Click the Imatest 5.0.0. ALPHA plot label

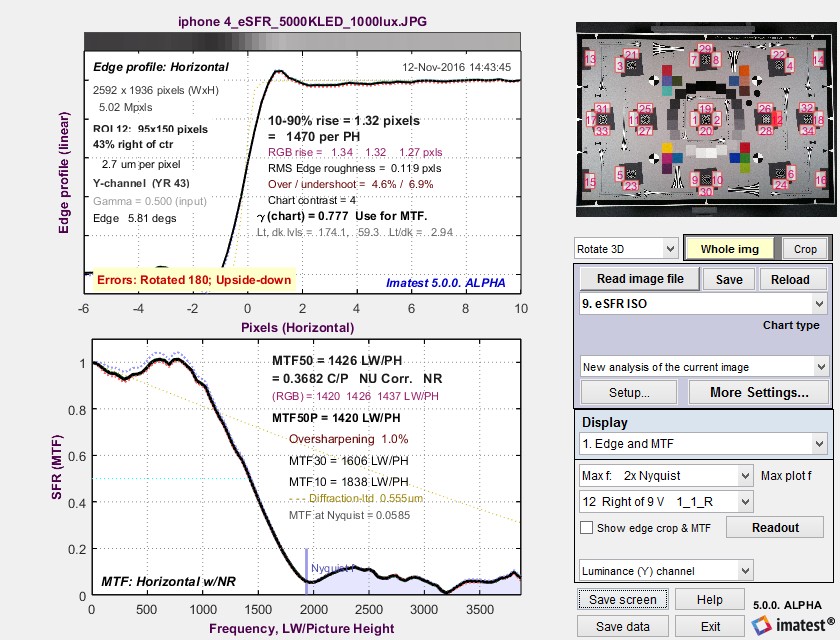445,283
